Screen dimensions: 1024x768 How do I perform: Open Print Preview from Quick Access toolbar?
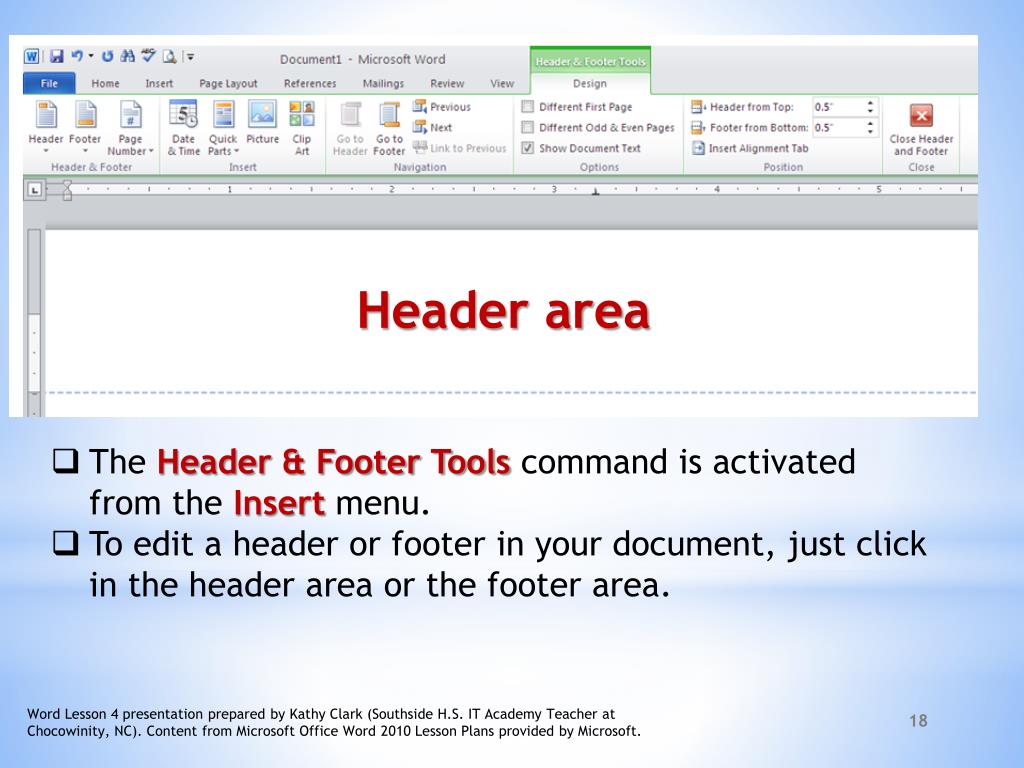click(x=170, y=57)
